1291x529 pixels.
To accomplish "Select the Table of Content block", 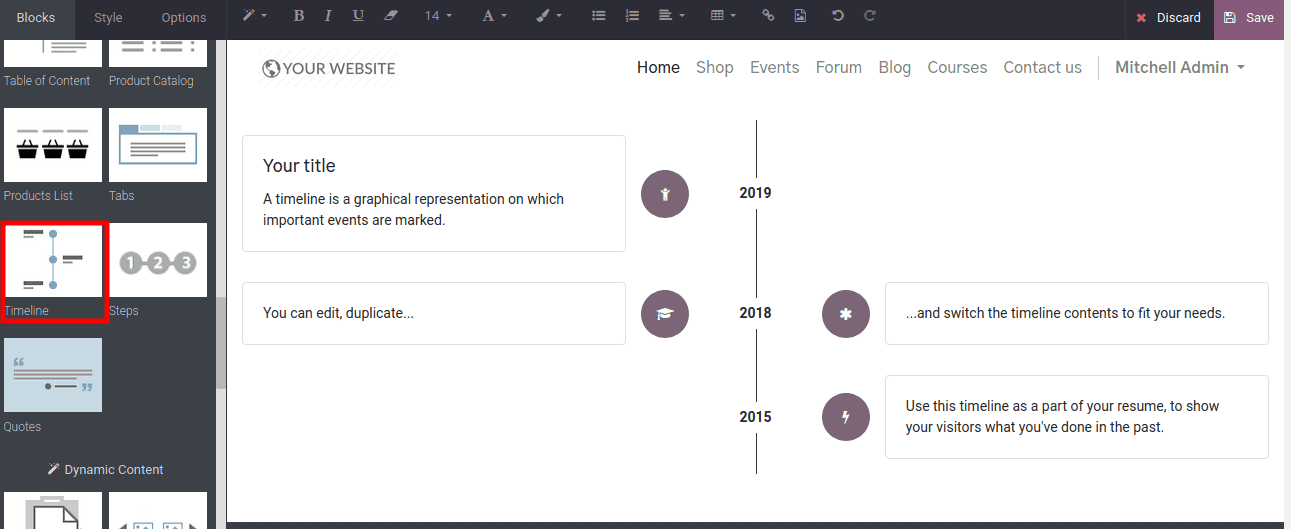I will click(52, 64).
